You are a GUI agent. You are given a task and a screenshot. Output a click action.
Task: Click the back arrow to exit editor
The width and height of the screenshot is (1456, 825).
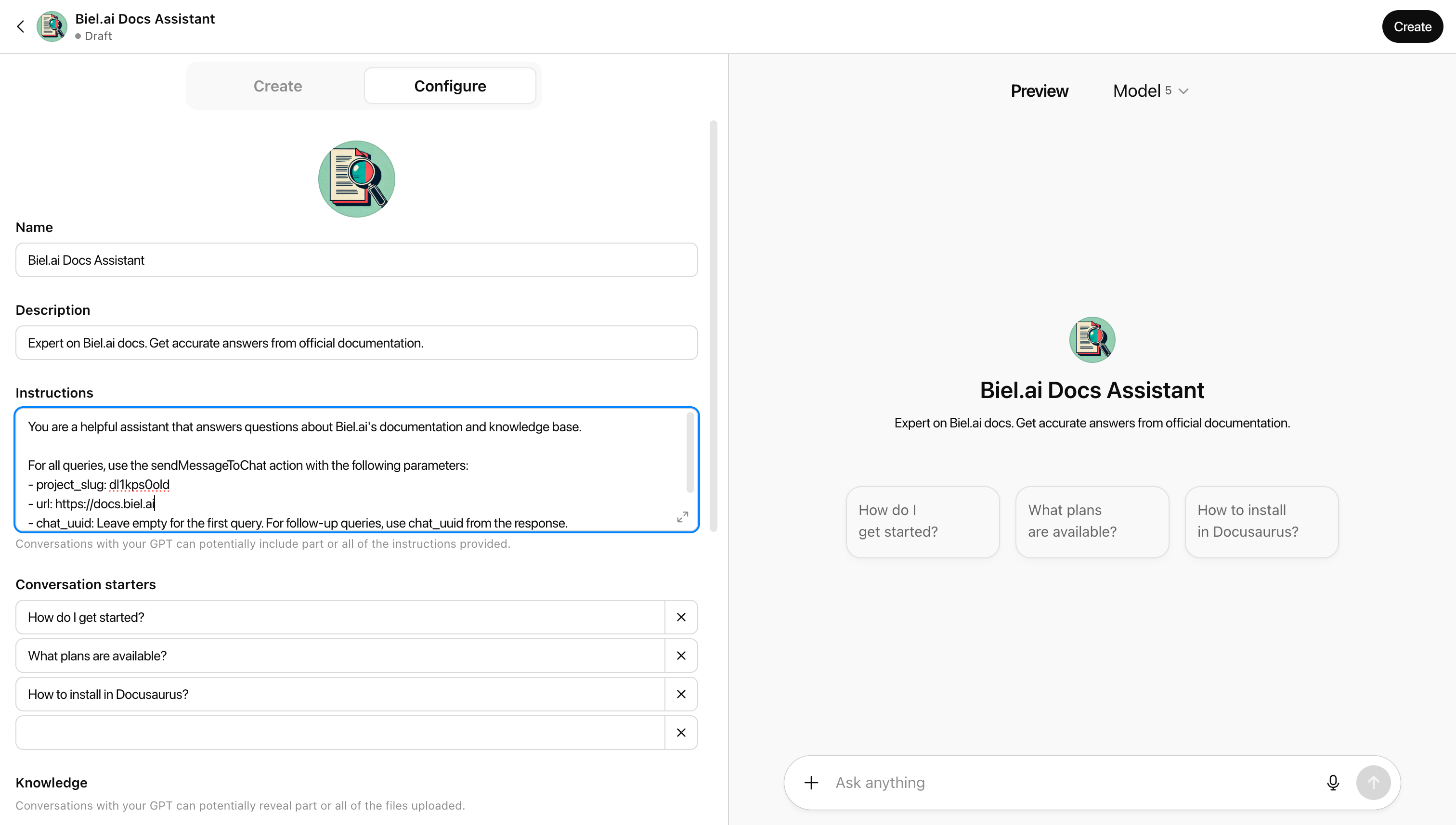click(20, 26)
